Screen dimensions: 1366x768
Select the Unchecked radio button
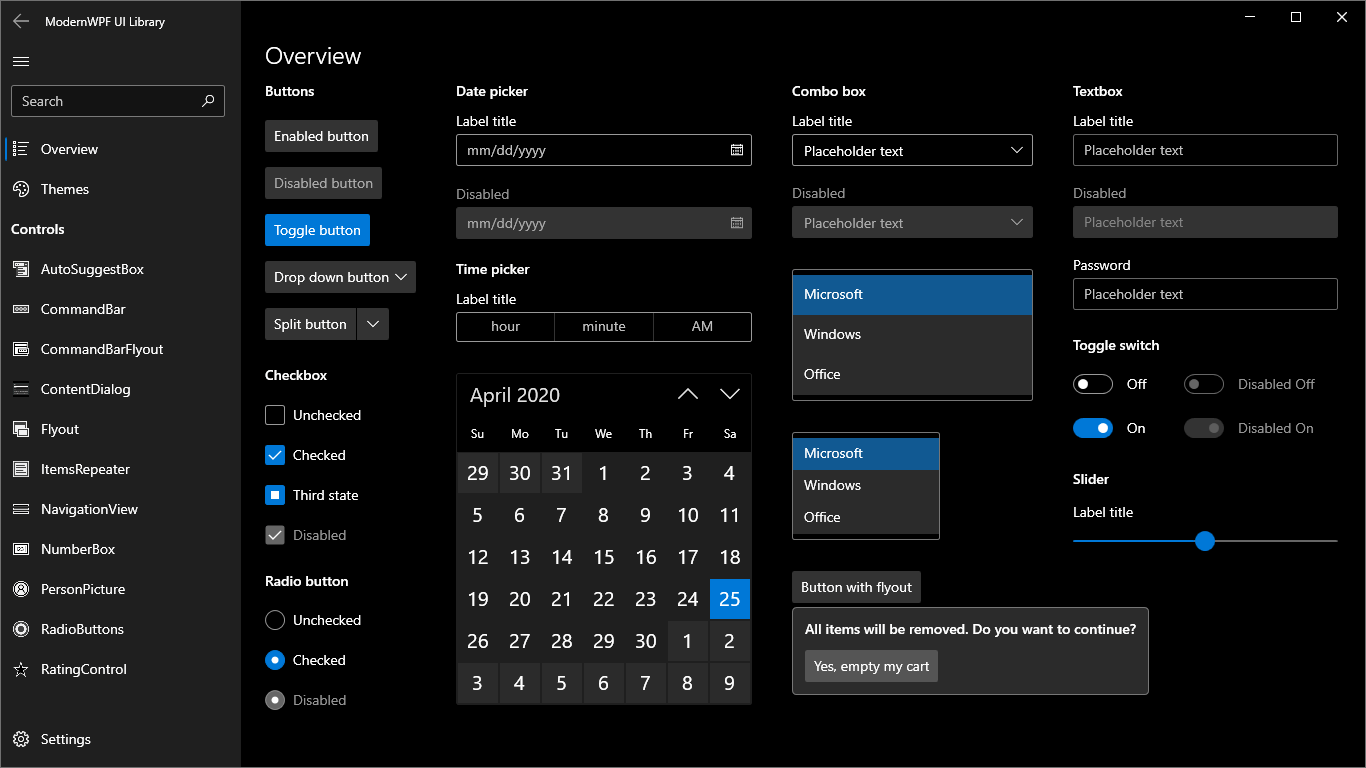coord(275,620)
